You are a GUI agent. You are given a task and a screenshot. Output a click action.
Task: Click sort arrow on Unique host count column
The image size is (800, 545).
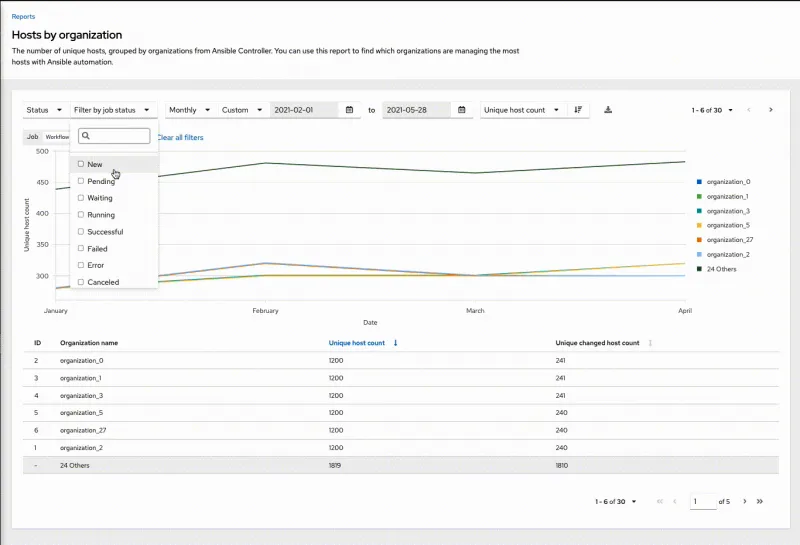395,343
